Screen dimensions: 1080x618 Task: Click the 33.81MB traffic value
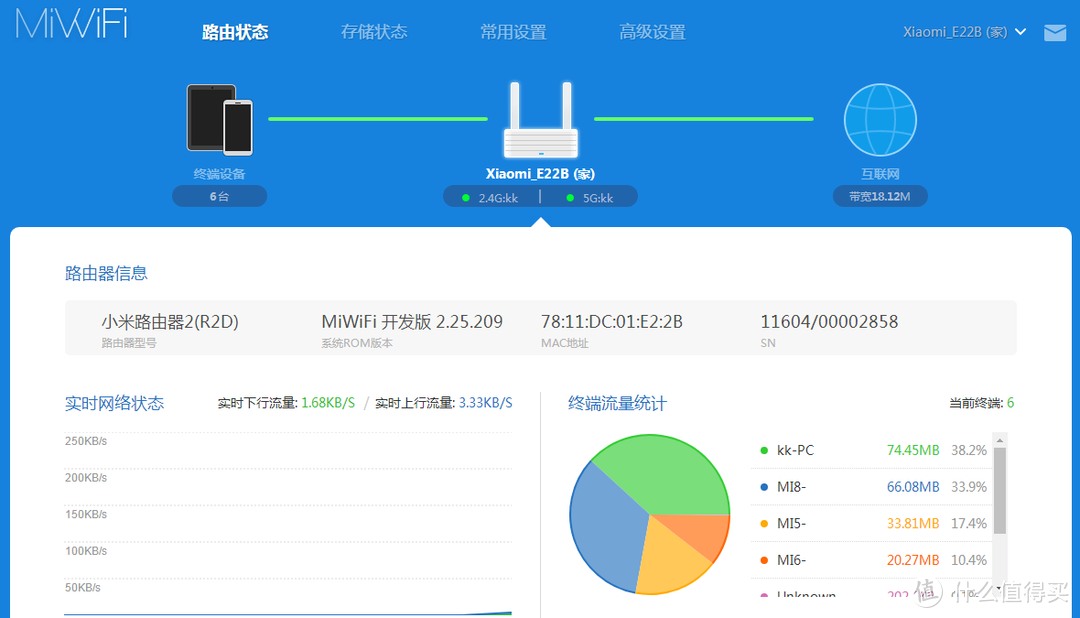[x=913, y=523]
